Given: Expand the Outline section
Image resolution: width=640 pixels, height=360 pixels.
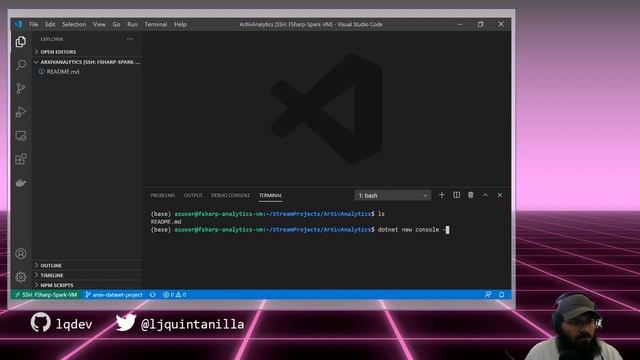Looking at the screenshot, I should pyautogui.click(x=87, y=265).
